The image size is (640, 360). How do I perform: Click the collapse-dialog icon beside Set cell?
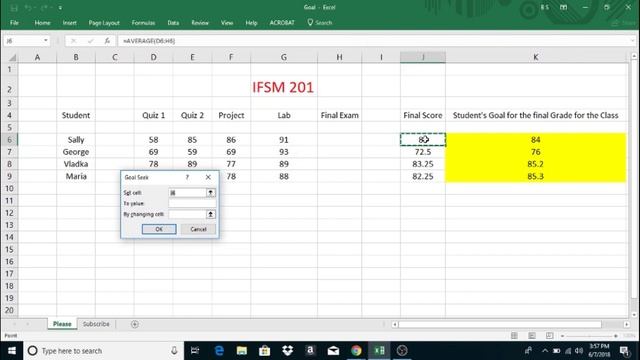(211, 193)
